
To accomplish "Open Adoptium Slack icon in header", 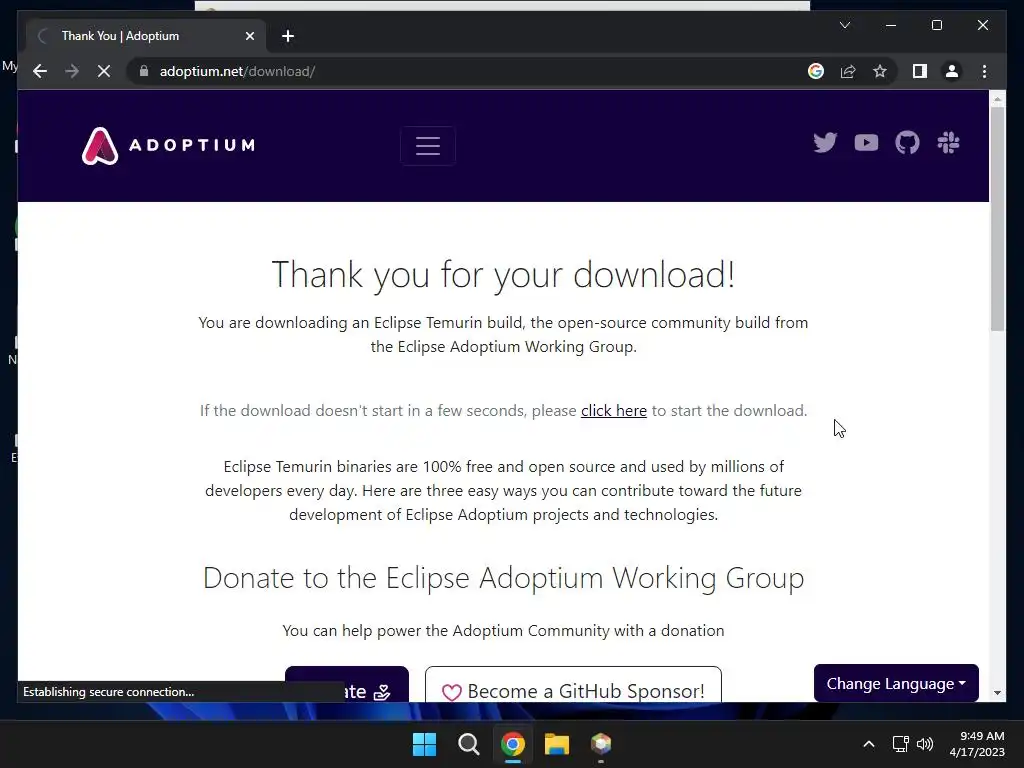I will click(948, 142).
